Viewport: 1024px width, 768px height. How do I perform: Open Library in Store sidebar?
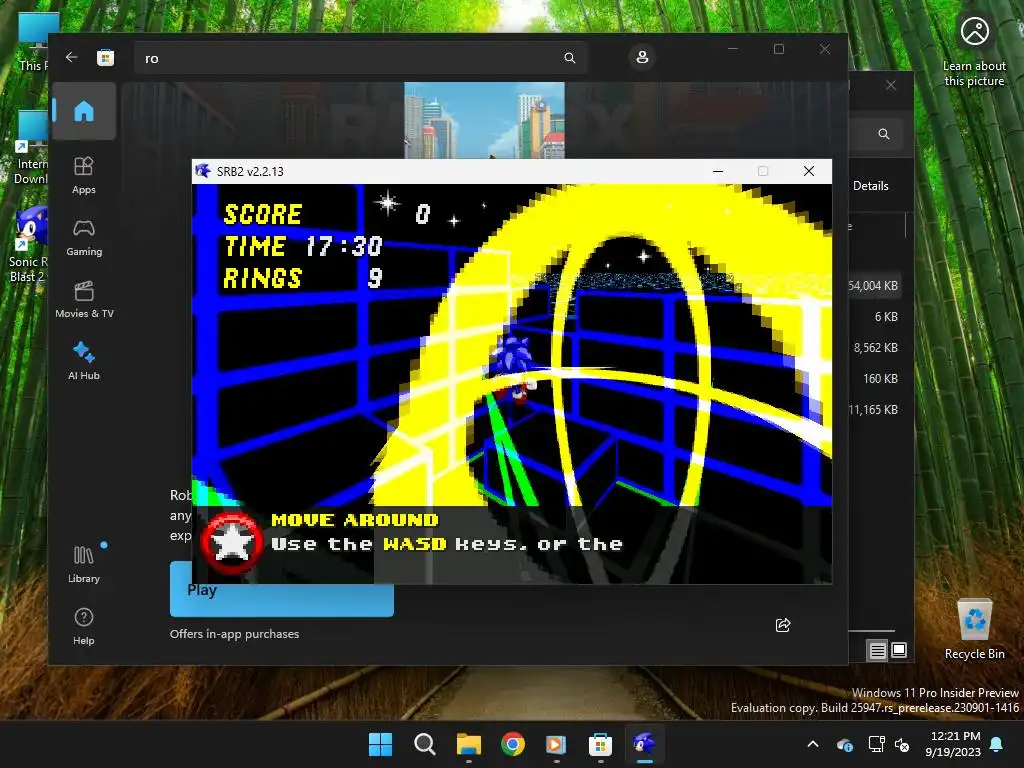coord(84,565)
